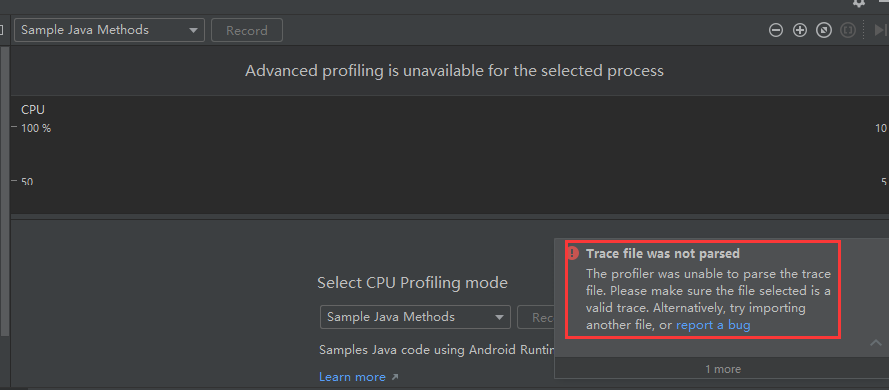Open the report a bug link

pyautogui.click(x=713, y=325)
